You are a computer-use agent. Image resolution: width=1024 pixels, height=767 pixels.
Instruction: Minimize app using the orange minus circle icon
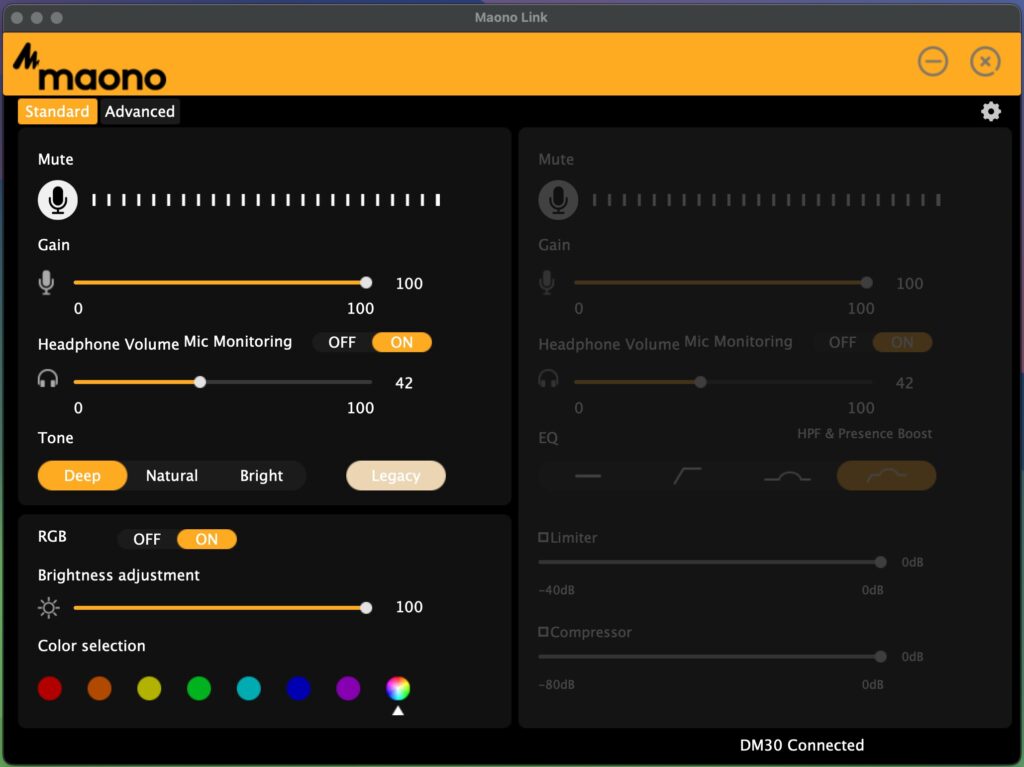(933, 62)
